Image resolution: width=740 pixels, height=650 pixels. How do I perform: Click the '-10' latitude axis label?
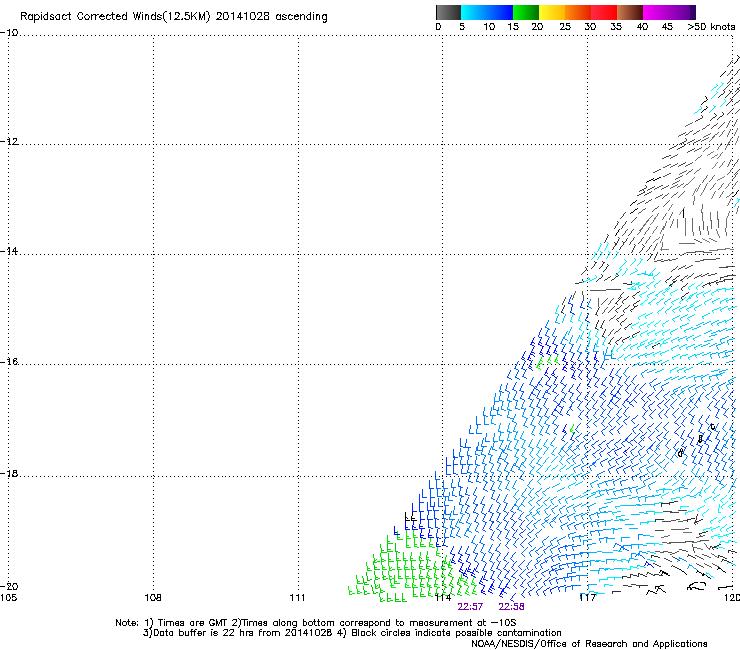(x=9, y=33)
